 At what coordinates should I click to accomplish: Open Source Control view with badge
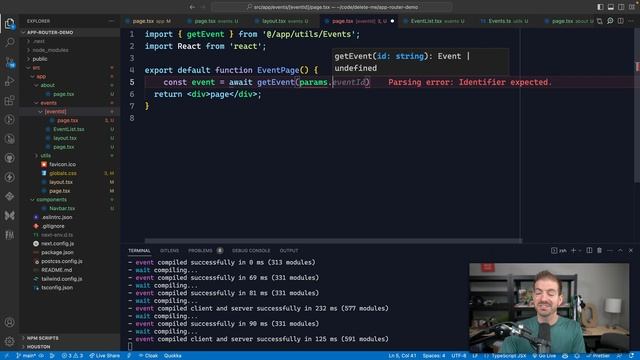pyautogui.click(x=9, y=62)
